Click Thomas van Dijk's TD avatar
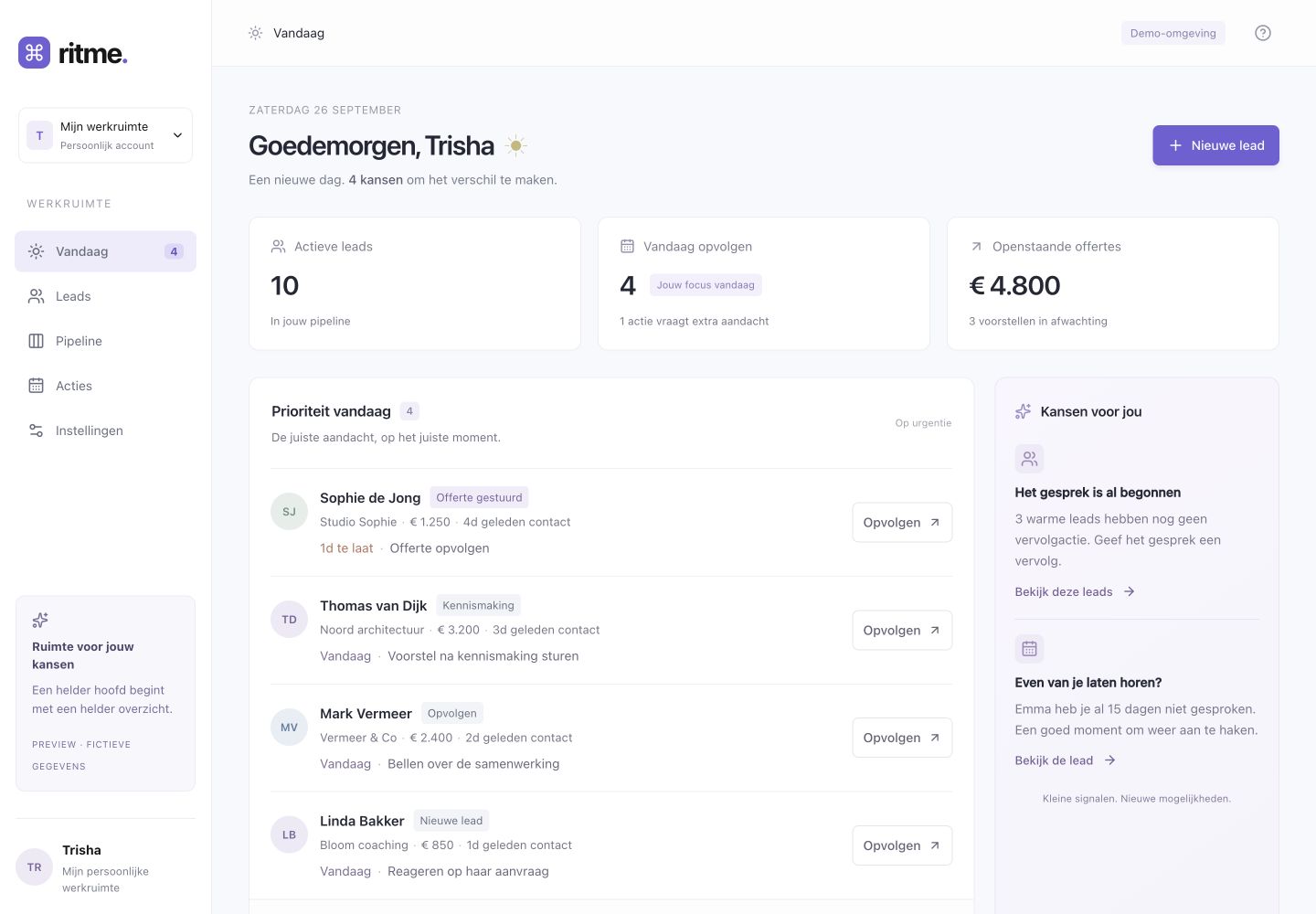This screenshot has height=914, width=1316. pos(289,620)
